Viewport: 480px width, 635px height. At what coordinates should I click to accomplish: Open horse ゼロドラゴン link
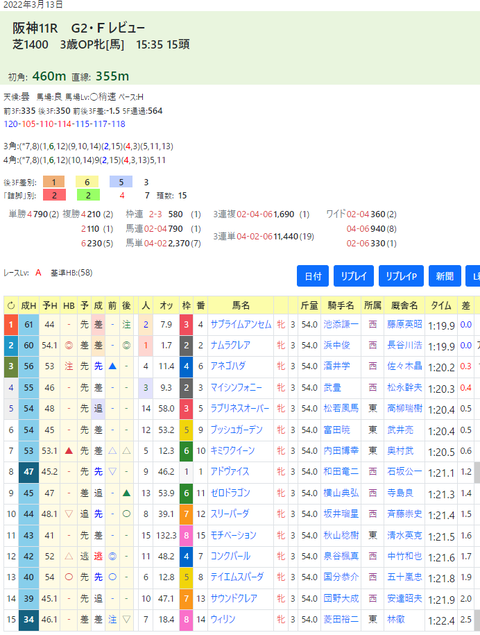[230, 493]
